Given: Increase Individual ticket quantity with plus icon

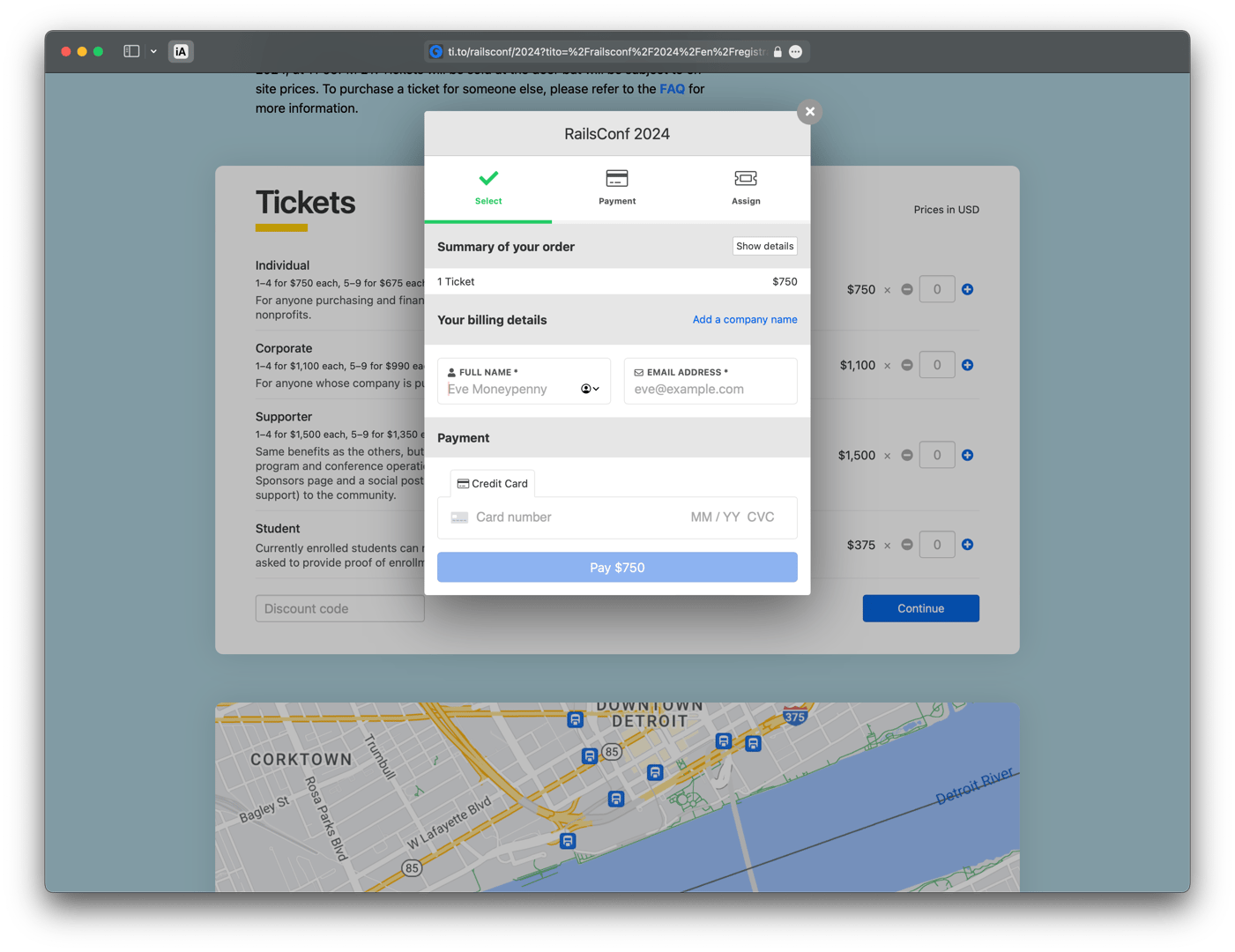Looking at the screenshot, I should [967, 289].
